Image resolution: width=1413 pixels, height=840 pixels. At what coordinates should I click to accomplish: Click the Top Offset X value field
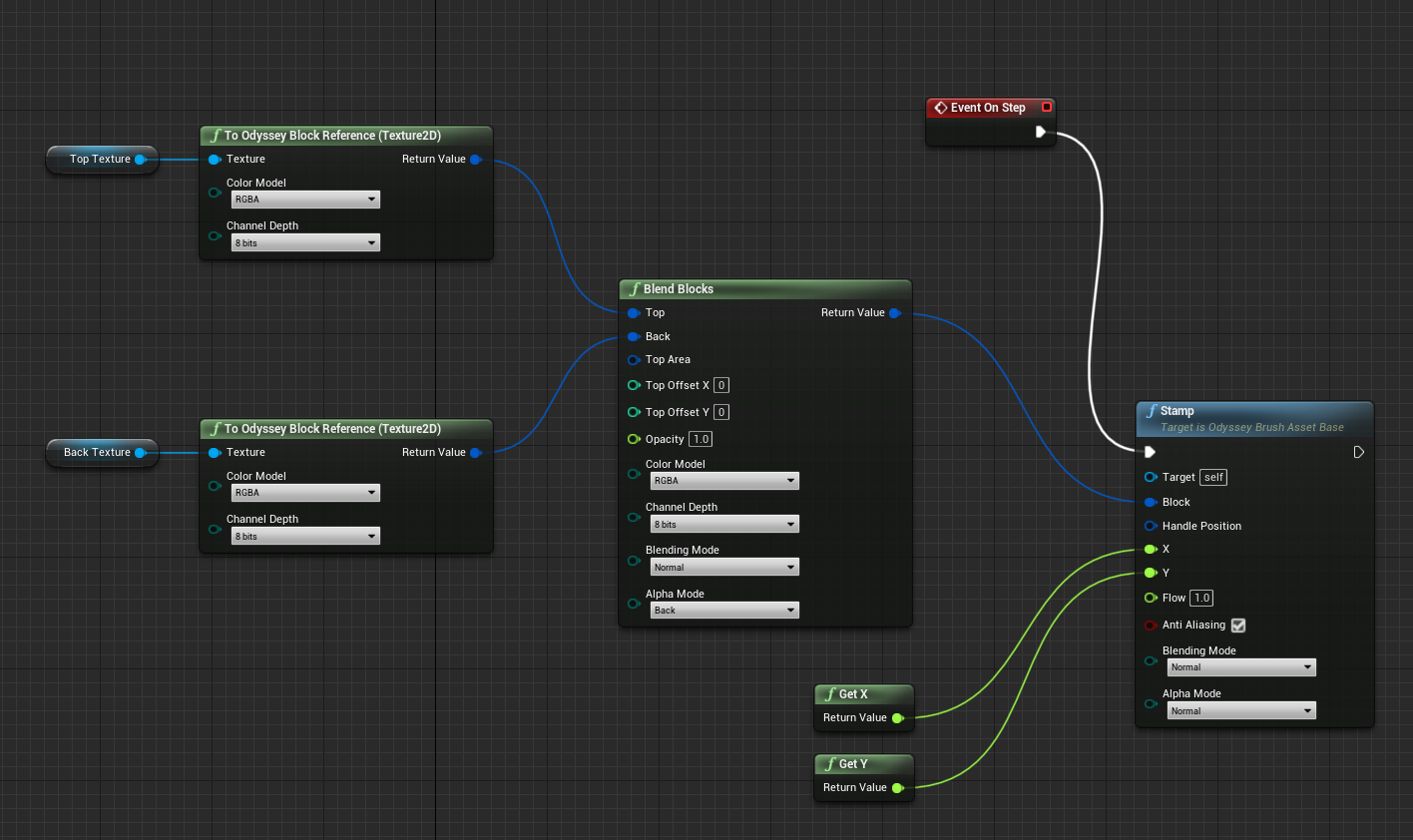tap(720, 385)
